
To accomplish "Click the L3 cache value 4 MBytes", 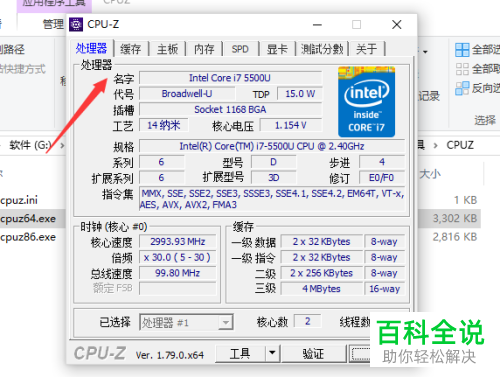I will (322, 289).
